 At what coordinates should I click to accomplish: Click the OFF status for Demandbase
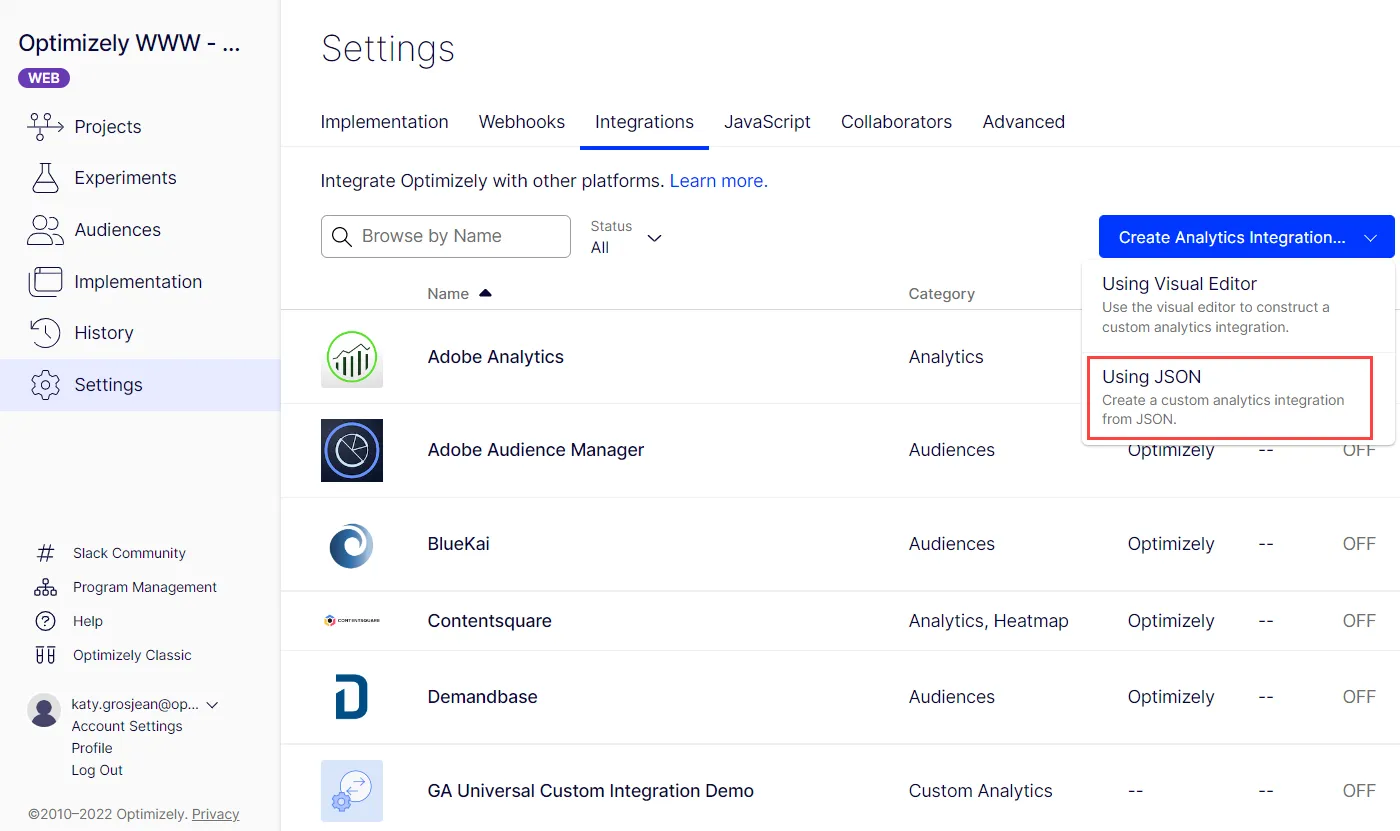[1359, 697]
